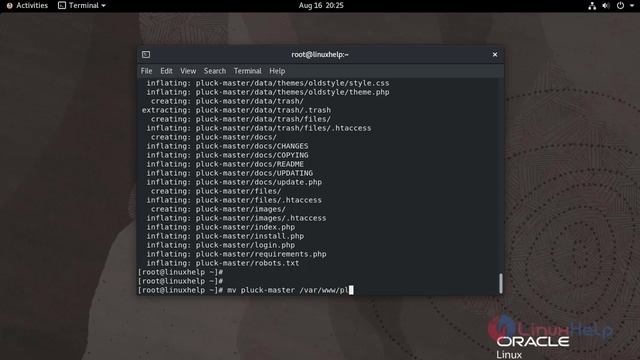Image resolution: width=640 pixels, height=360 pixels.
Task: Expand the system menu arrow
Action: [632, 6]
